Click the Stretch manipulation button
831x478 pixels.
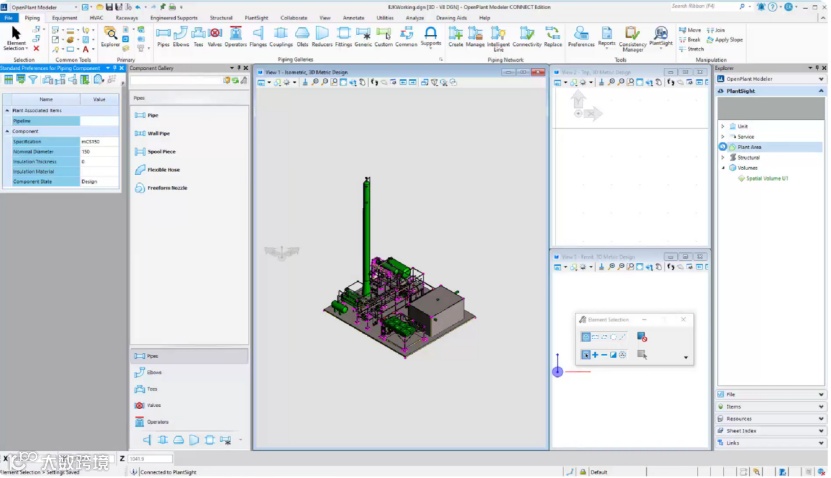692,49
